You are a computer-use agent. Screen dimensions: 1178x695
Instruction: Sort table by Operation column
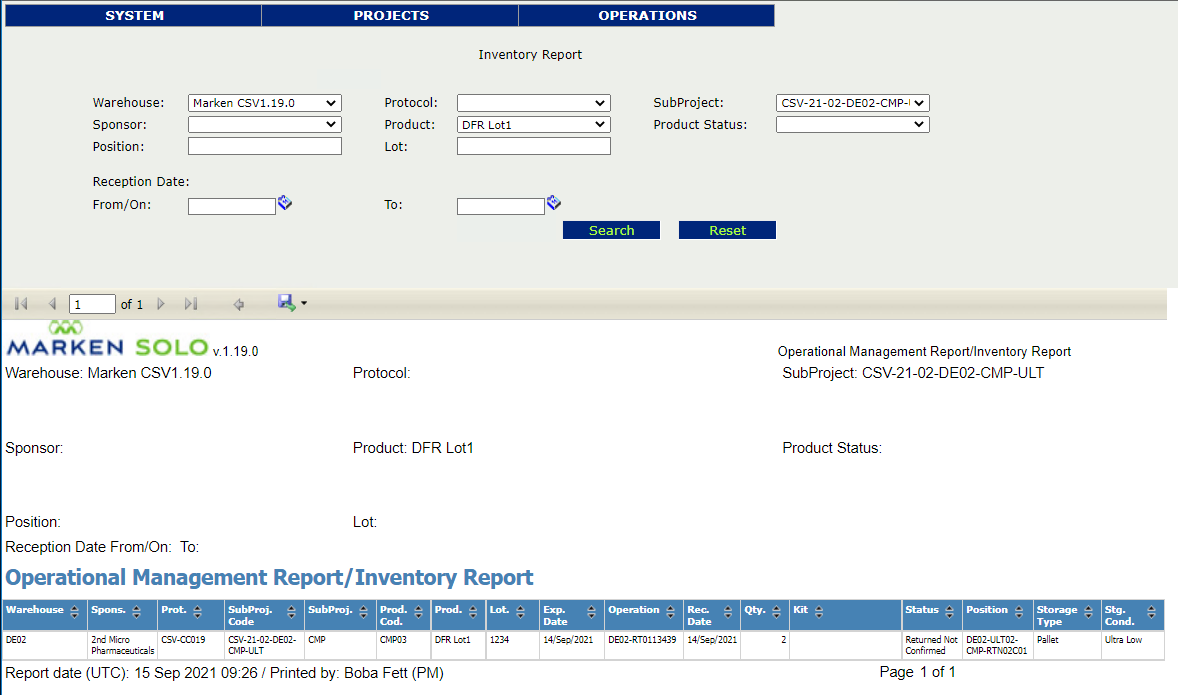671,612
